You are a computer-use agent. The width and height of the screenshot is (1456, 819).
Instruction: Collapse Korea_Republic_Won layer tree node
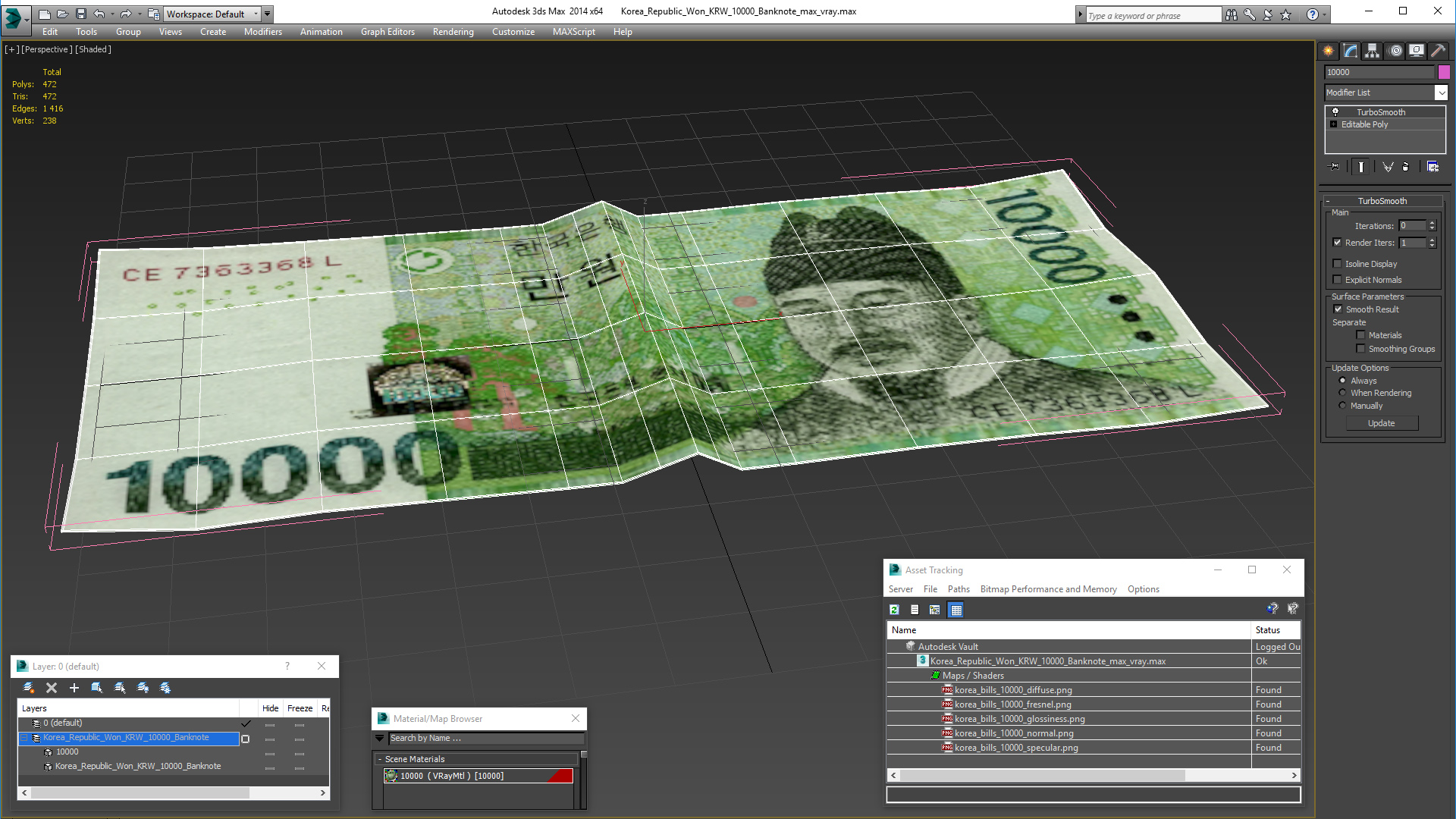[x=24, y=738]
